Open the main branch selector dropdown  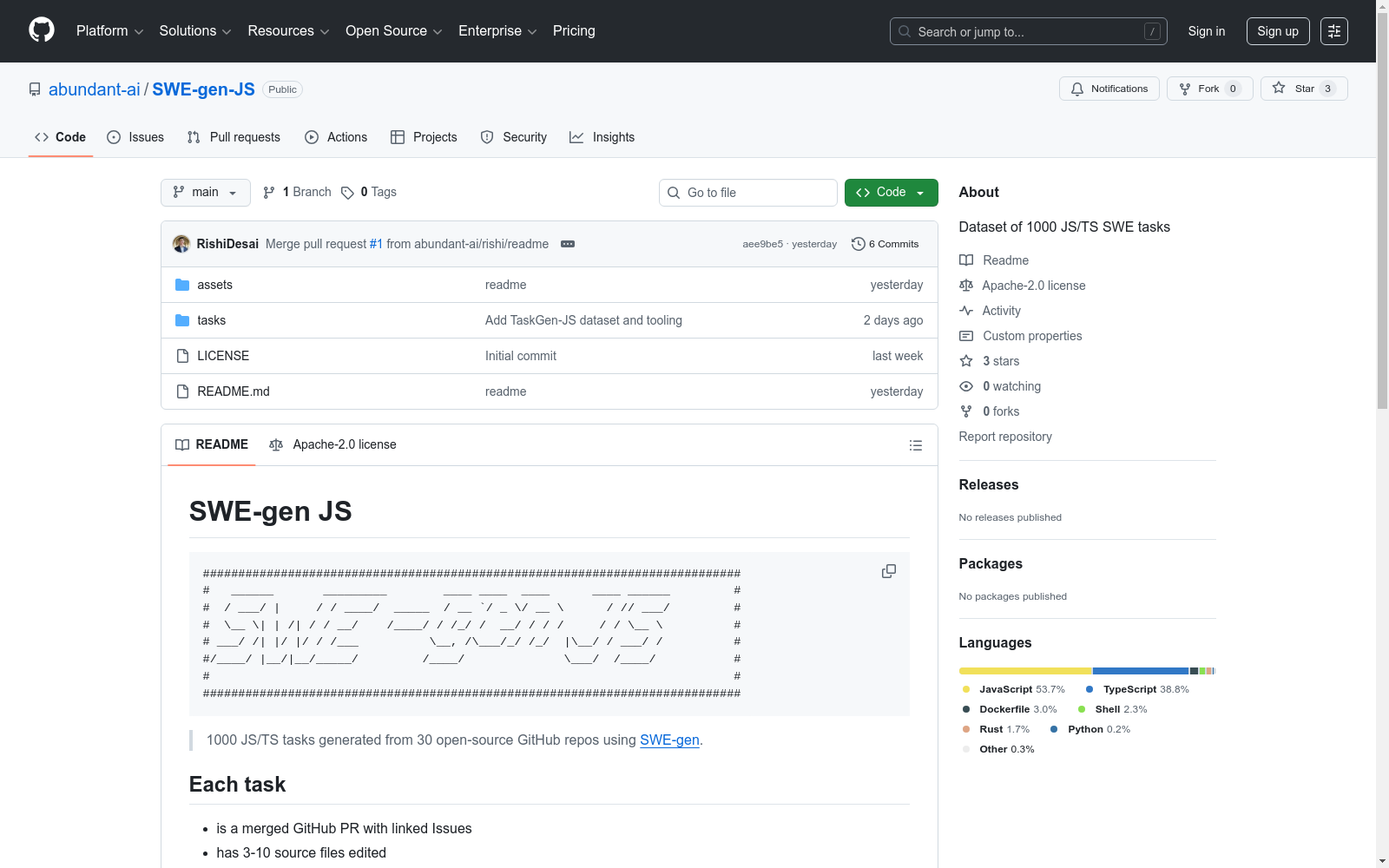[206, 193]
